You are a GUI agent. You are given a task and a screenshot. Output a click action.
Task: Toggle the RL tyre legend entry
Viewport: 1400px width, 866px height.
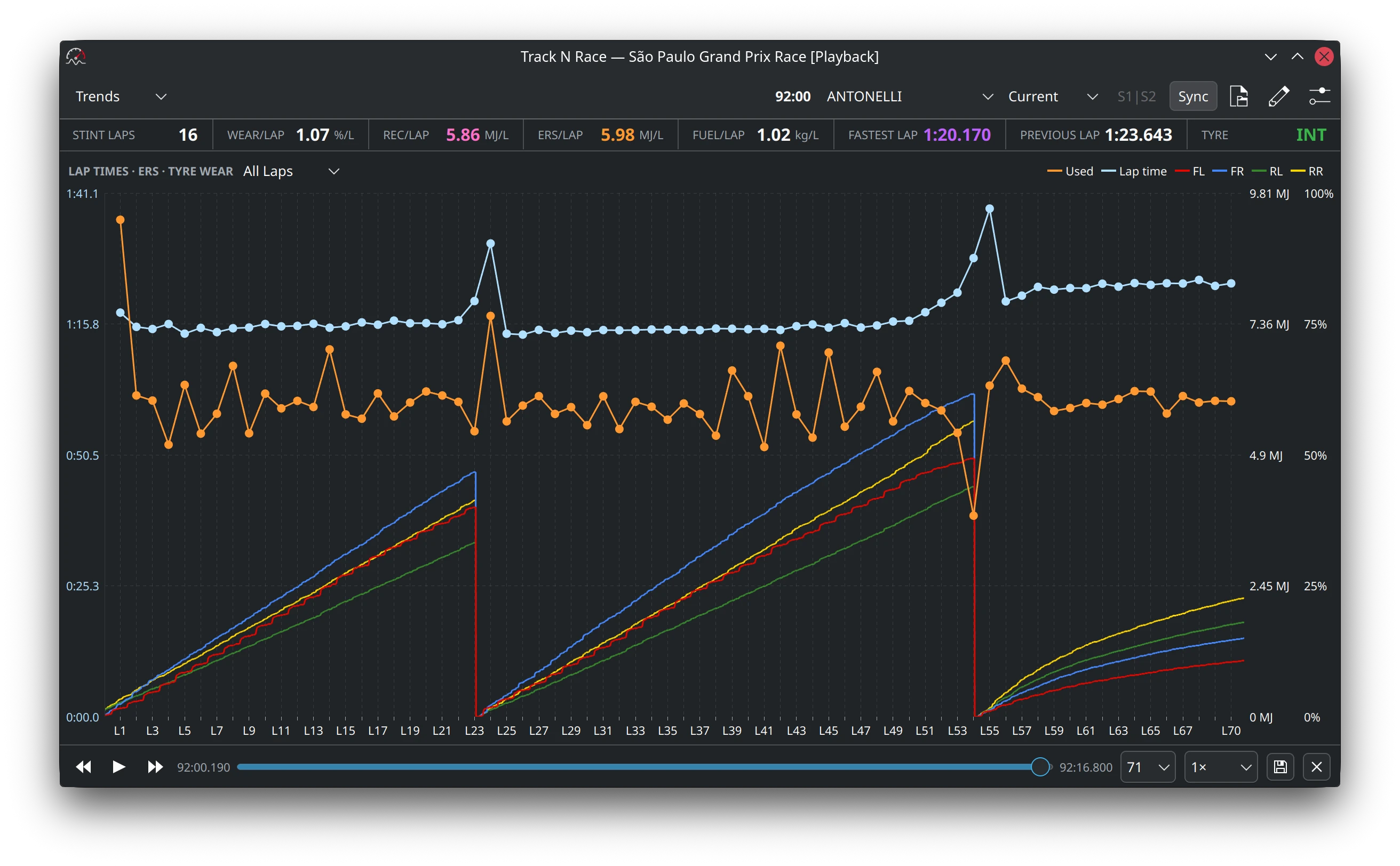[x=1267, y=171]
